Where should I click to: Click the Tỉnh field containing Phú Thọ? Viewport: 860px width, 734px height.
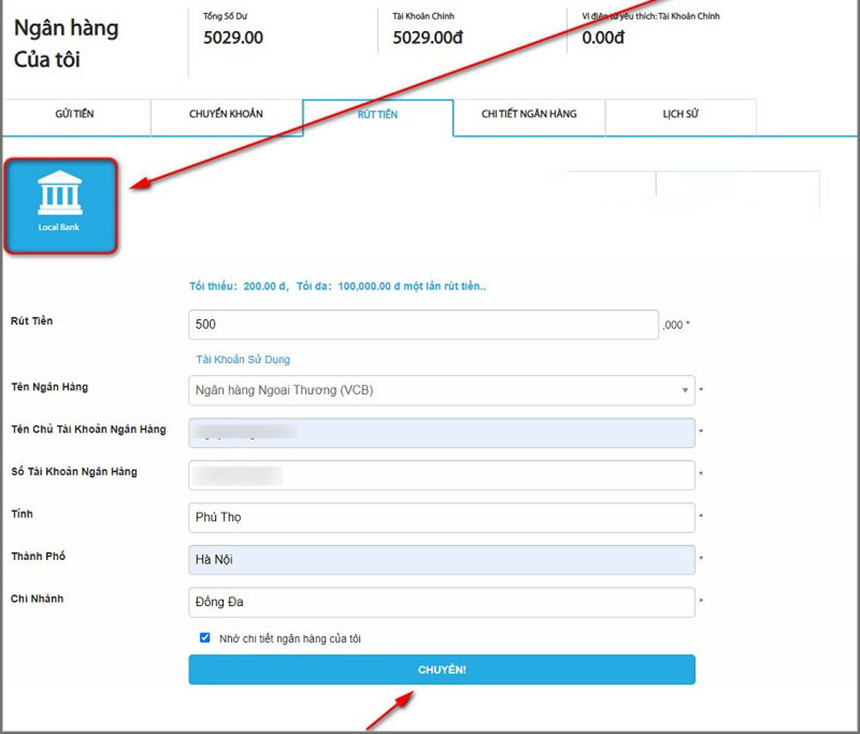tap(441, 518)
